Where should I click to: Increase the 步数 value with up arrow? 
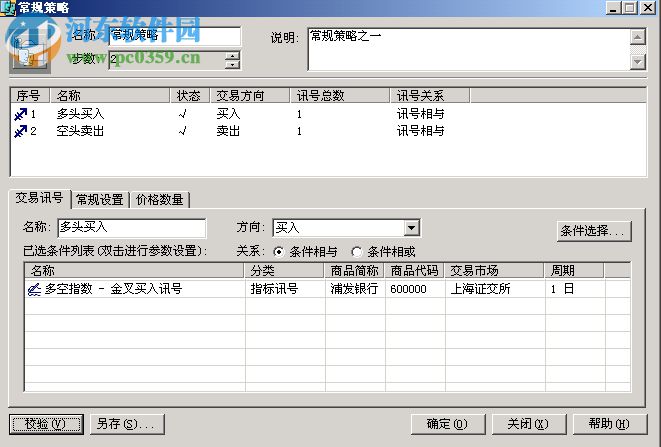pyautogui.click(x=232, y=56)
